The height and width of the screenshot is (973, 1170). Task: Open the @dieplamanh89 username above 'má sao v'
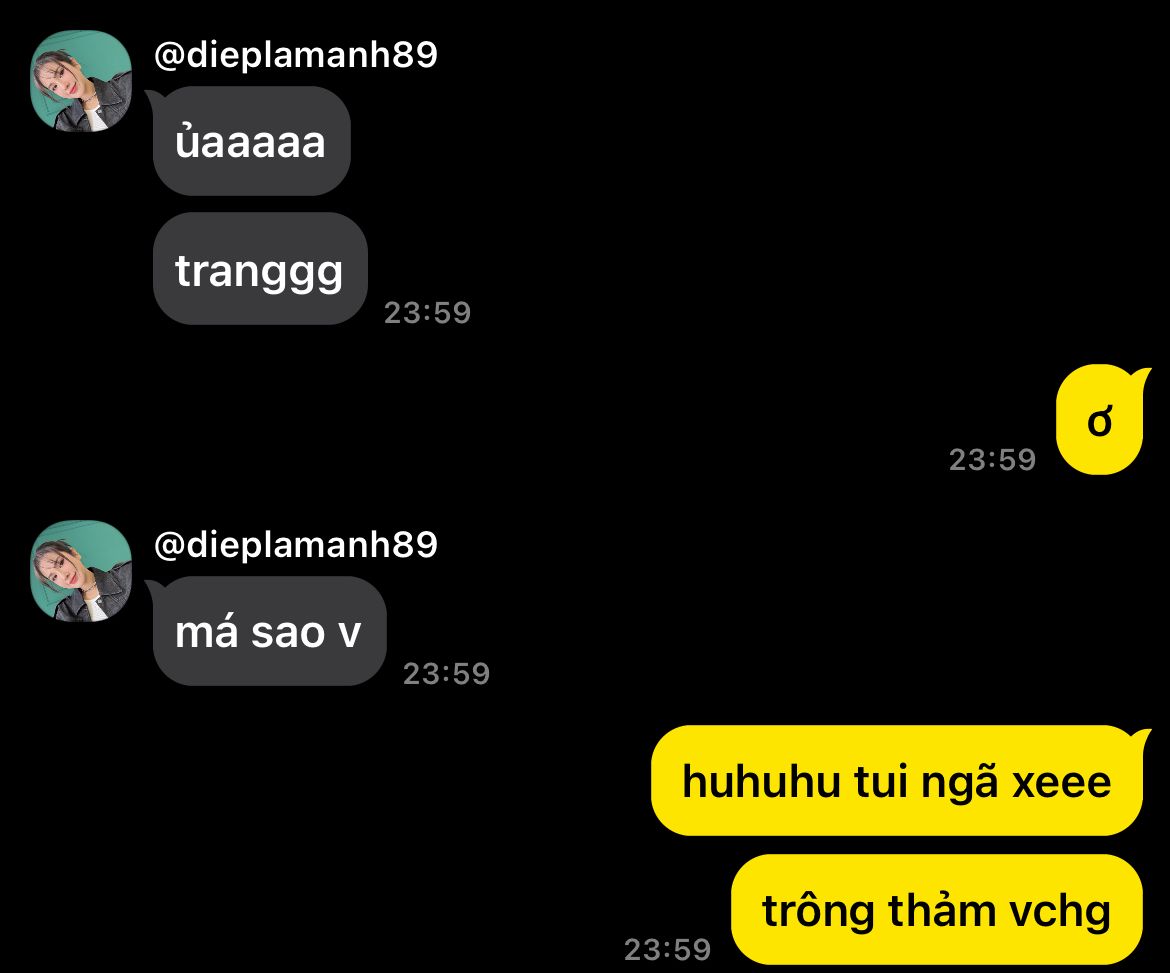pyautogui.click(x=295, y=545)
